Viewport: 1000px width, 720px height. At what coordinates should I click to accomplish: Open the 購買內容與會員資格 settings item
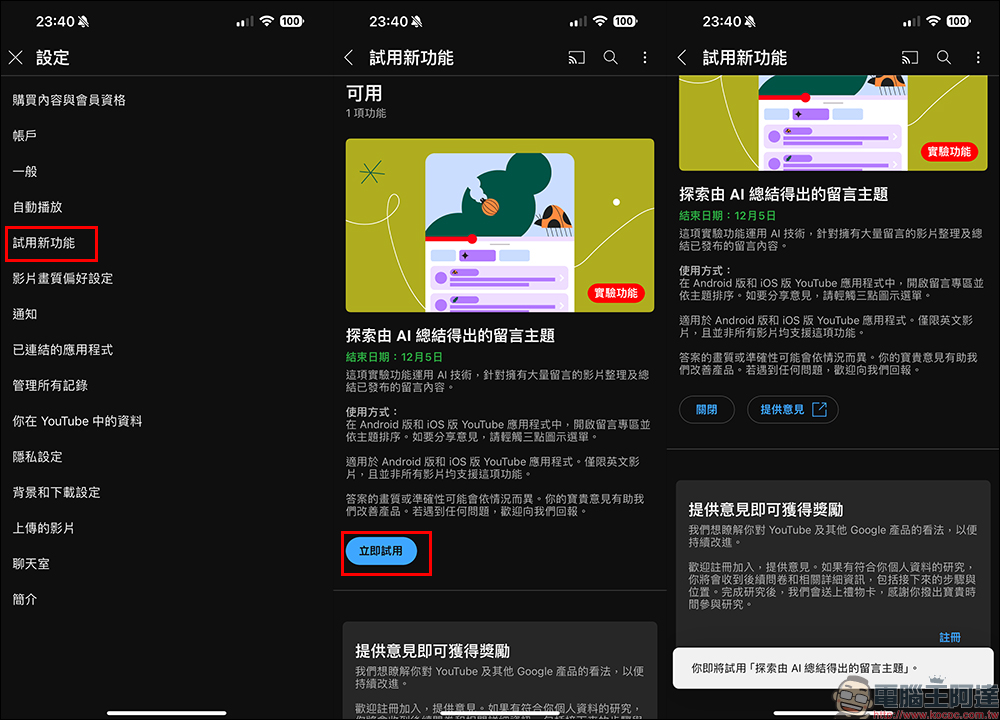[x=69, y=100]
